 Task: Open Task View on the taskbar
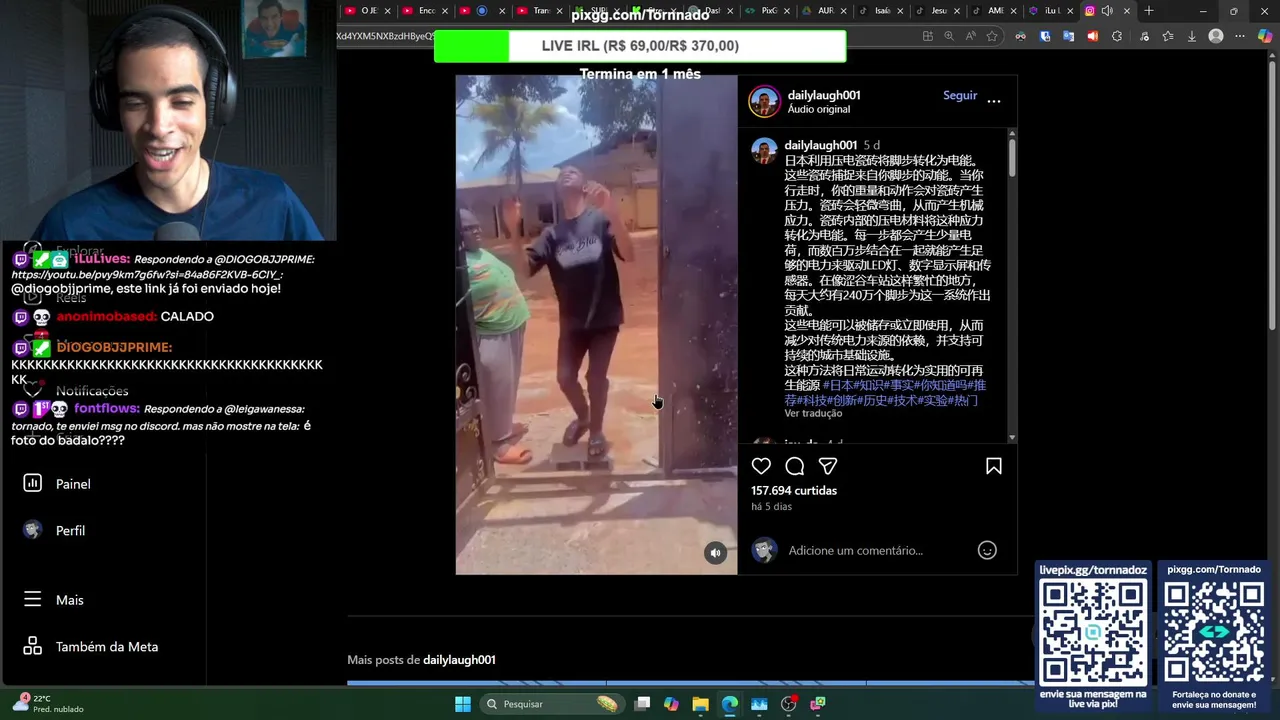point(642,704)
